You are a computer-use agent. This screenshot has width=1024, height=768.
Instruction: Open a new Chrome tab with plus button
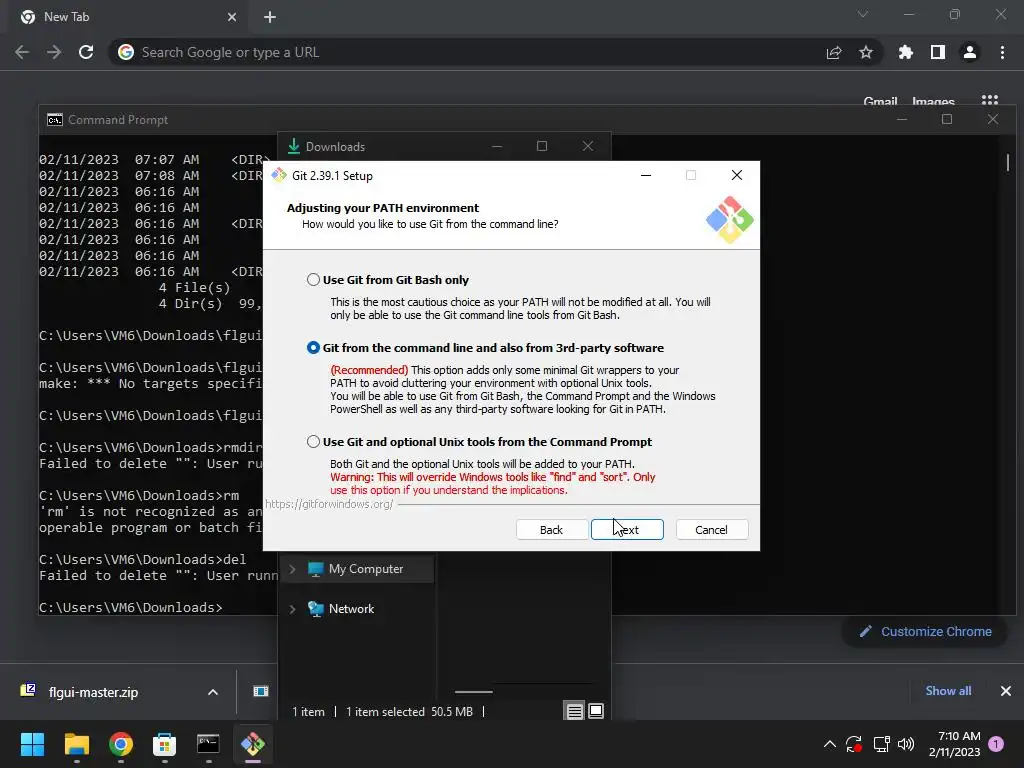pos(270,17)
